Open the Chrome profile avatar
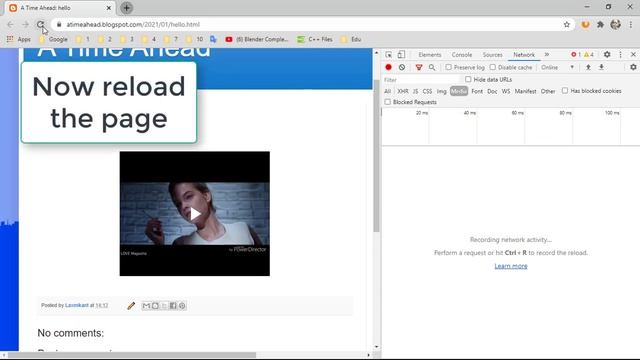The image size is (640, 360). [616, 24]
